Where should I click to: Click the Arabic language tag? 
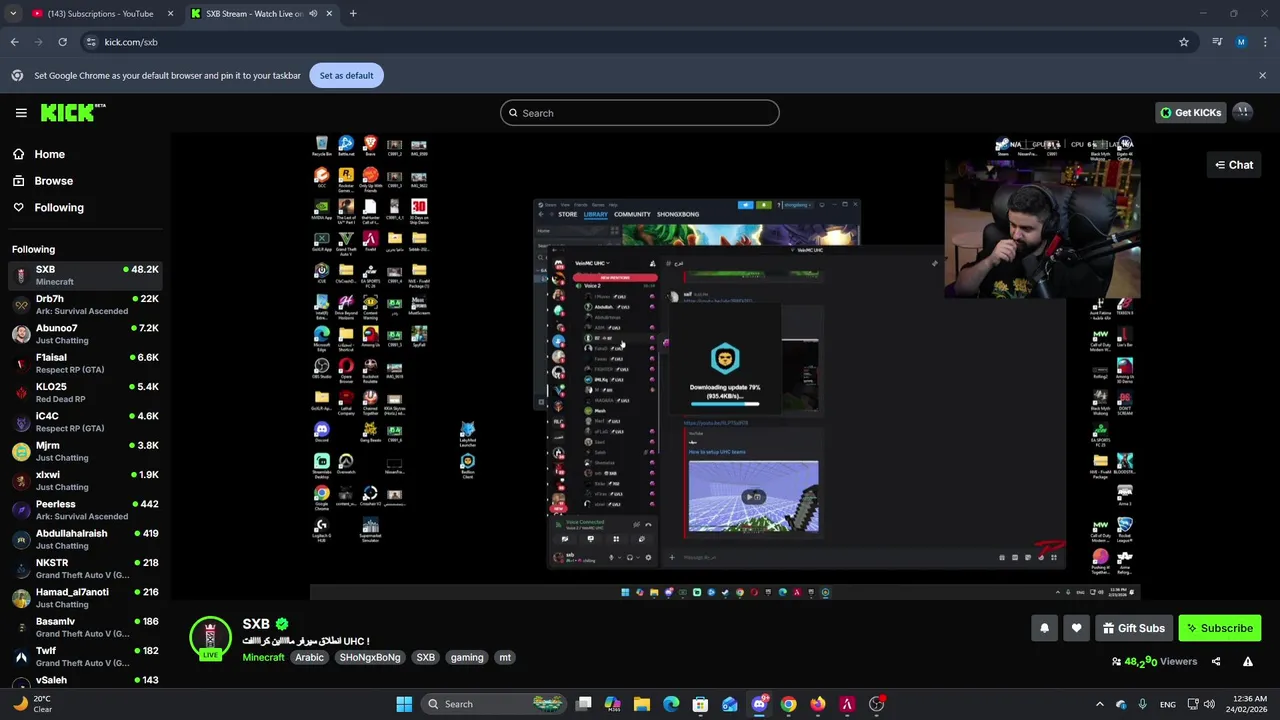(x=309, y=657)
